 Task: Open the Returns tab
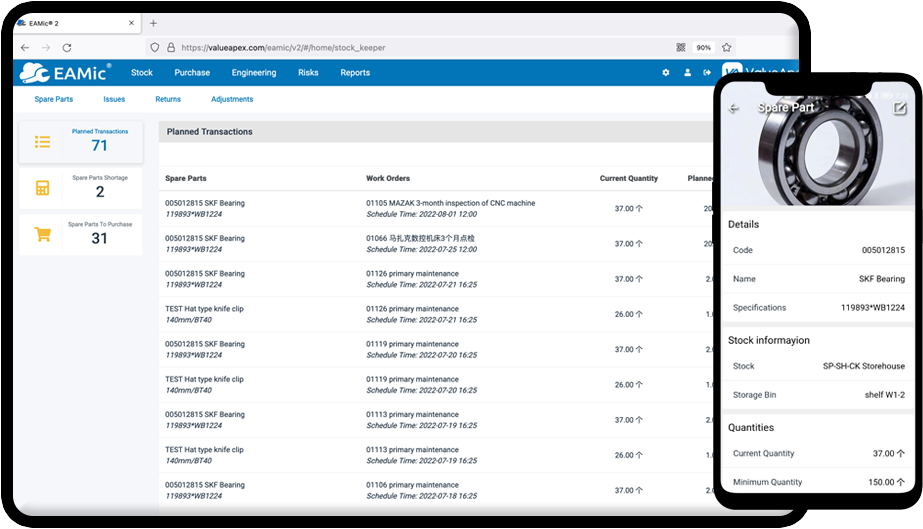tap(168, 100)
